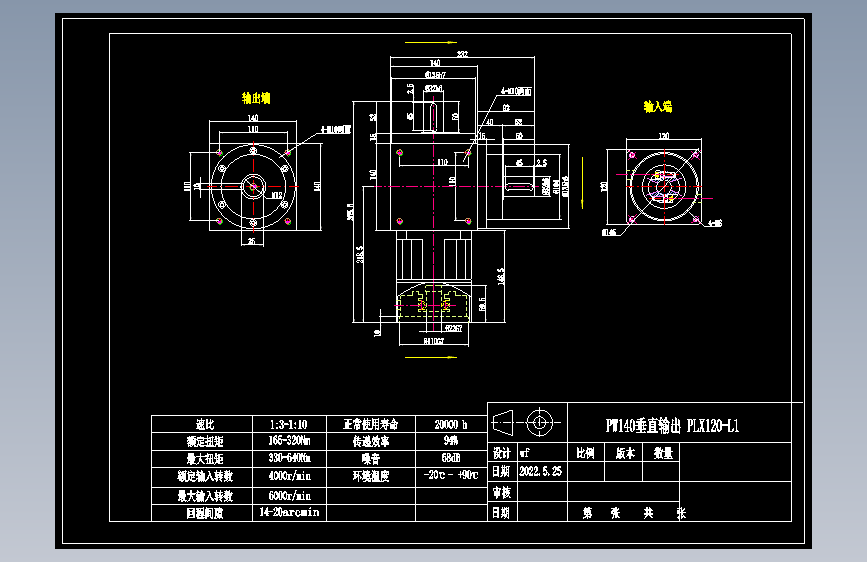
Task: Select title text PW140垂直输出 PLX120-L1
Action: click(x=672, y=425)
